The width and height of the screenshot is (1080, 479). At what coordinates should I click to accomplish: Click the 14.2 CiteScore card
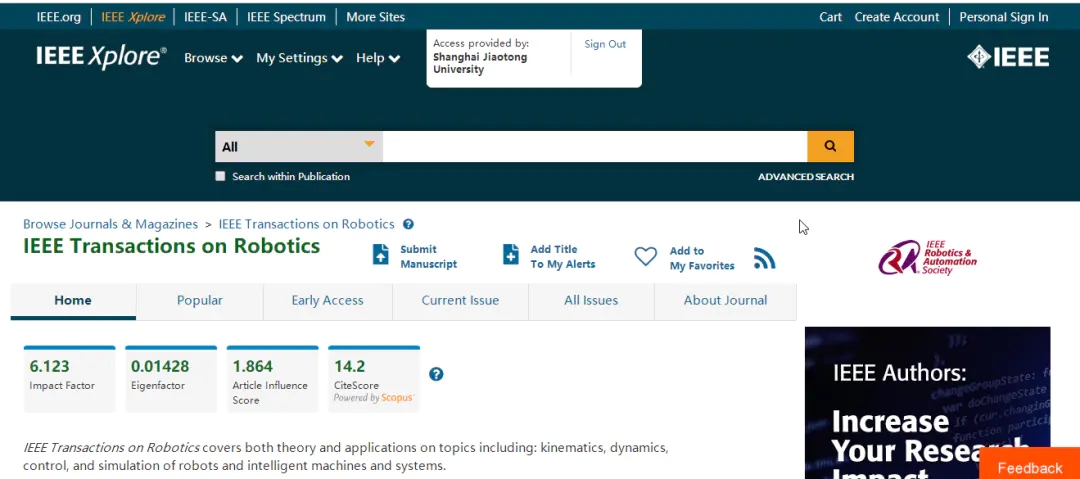pos(374,379)
